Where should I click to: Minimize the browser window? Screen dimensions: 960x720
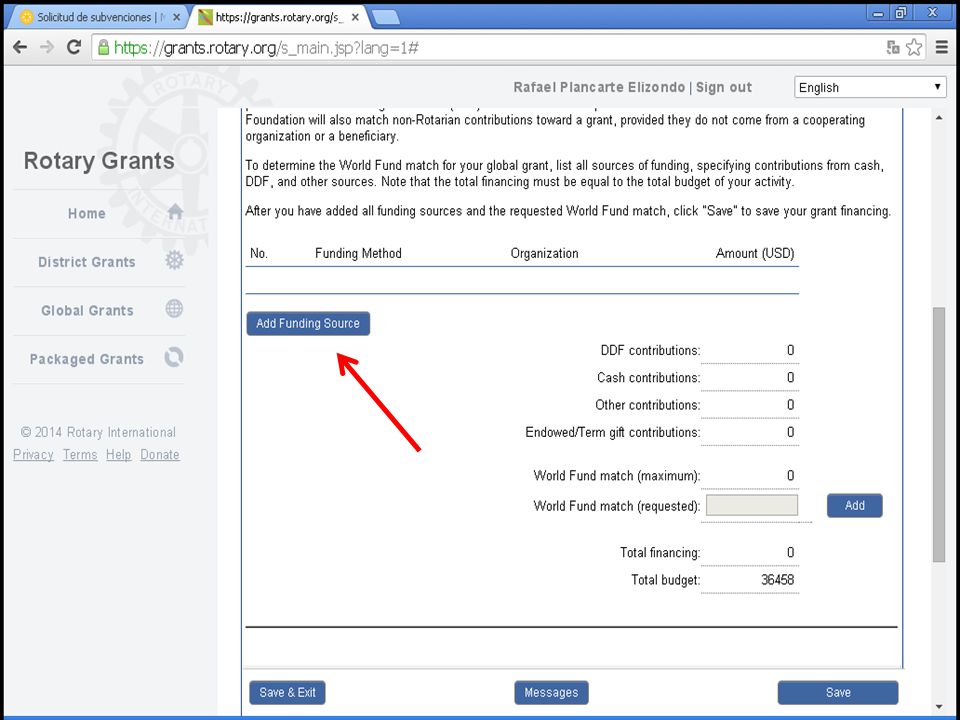pyautogui.click(x=878, y=13)
